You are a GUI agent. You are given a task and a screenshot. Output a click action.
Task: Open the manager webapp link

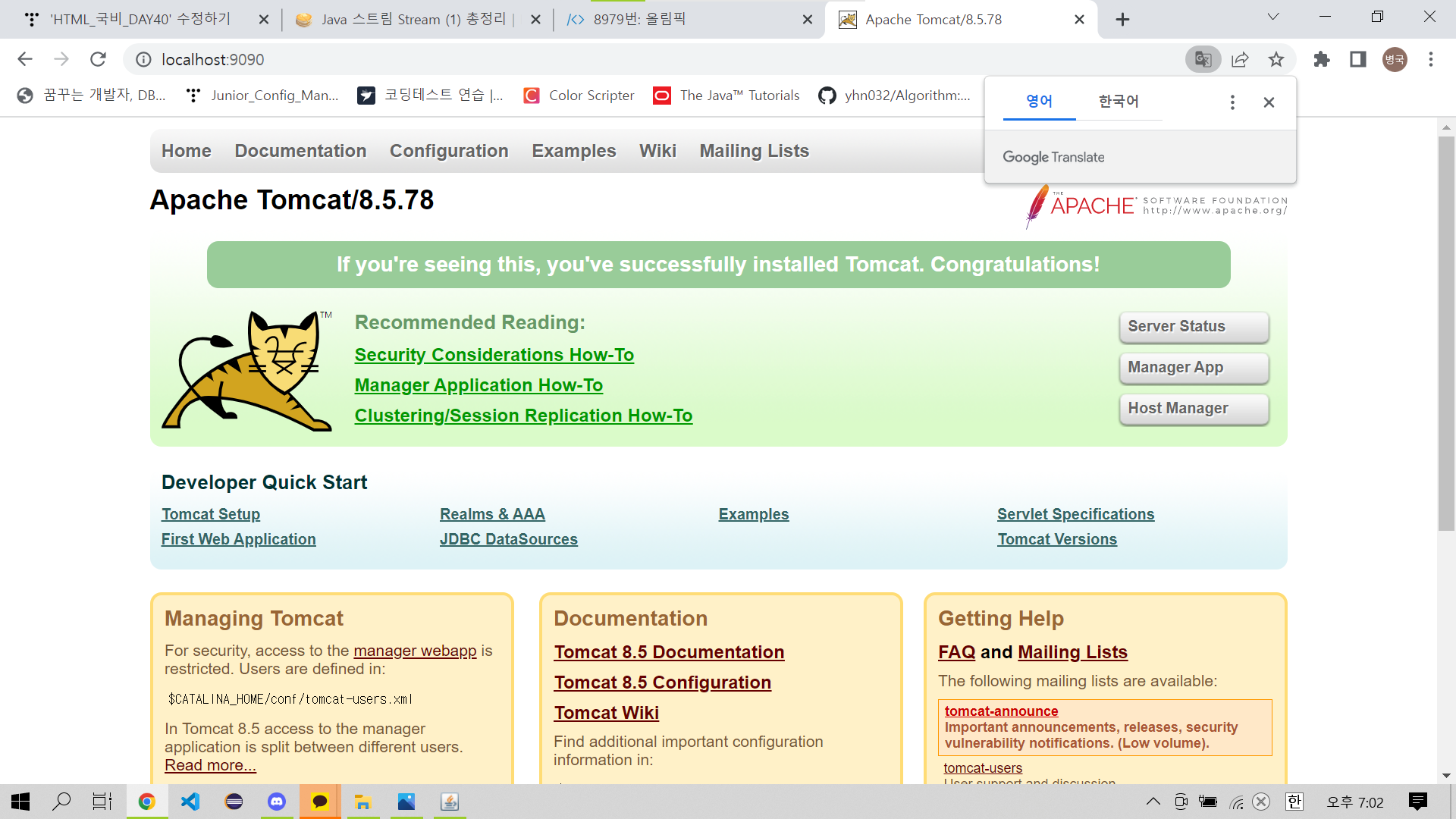click(415, 651)
